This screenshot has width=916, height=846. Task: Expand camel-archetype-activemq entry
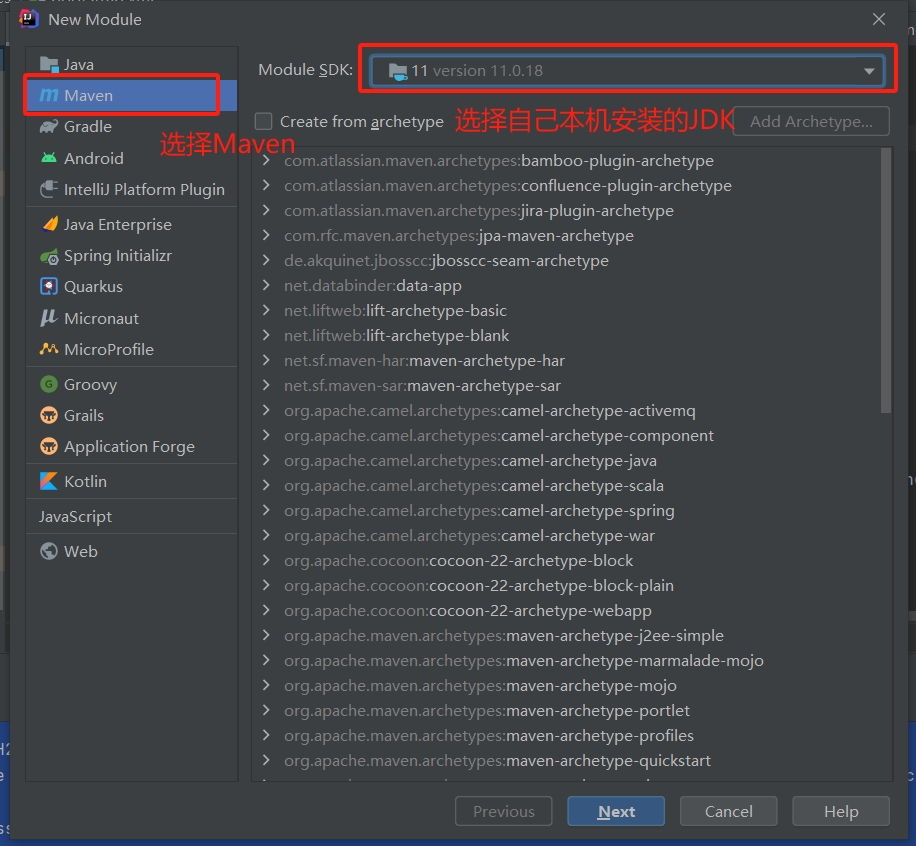(266, 410)
